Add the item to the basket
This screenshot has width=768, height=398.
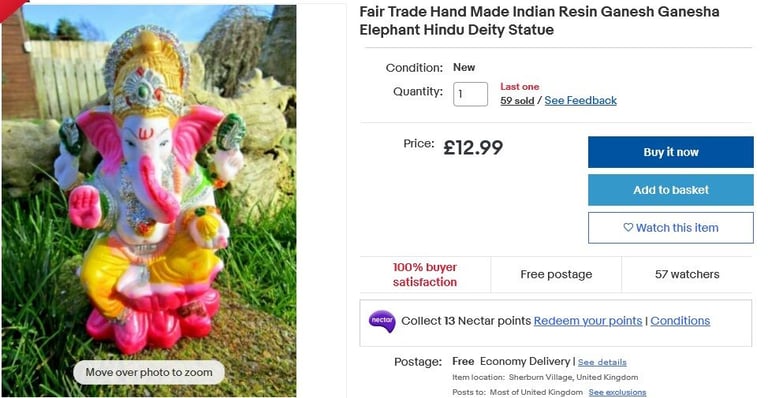[671, 190]
